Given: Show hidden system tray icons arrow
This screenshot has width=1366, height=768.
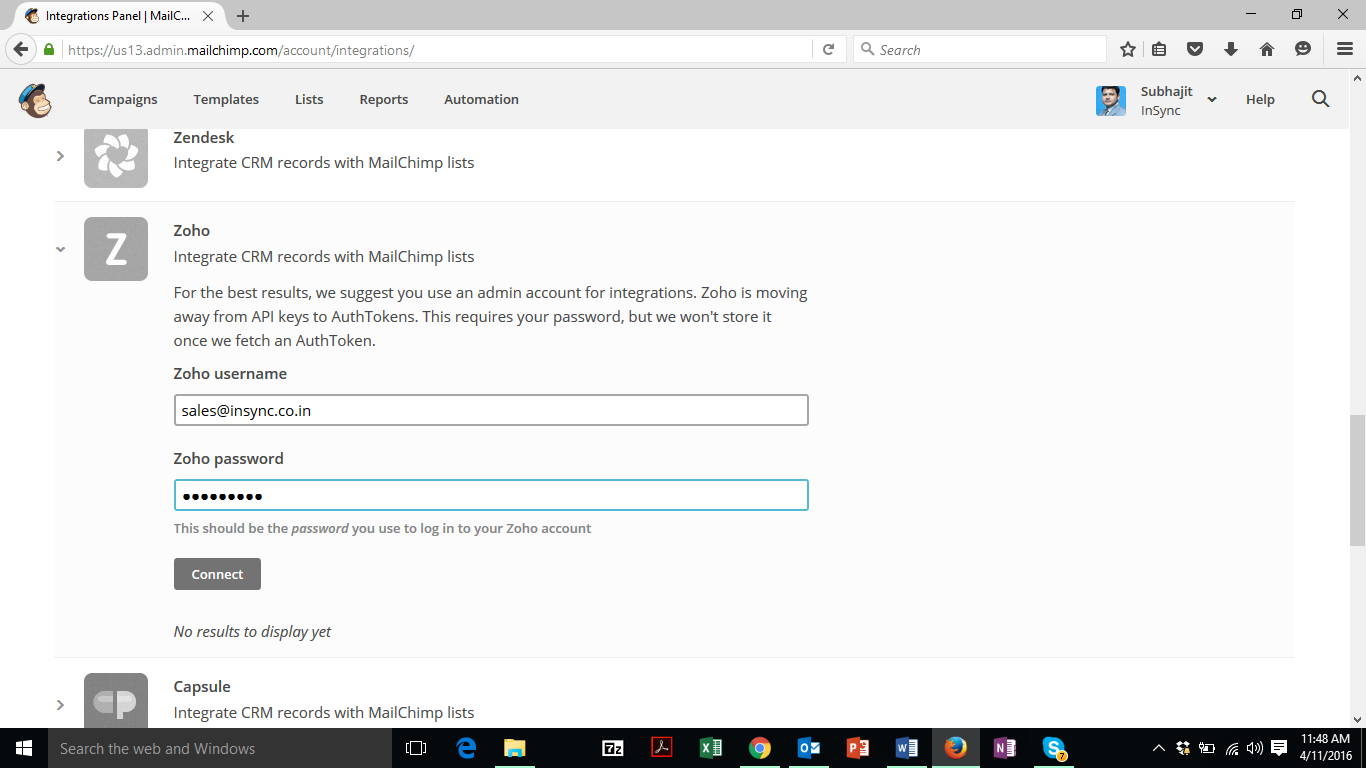Looking at the screenshot, I should coord(1159,748).
